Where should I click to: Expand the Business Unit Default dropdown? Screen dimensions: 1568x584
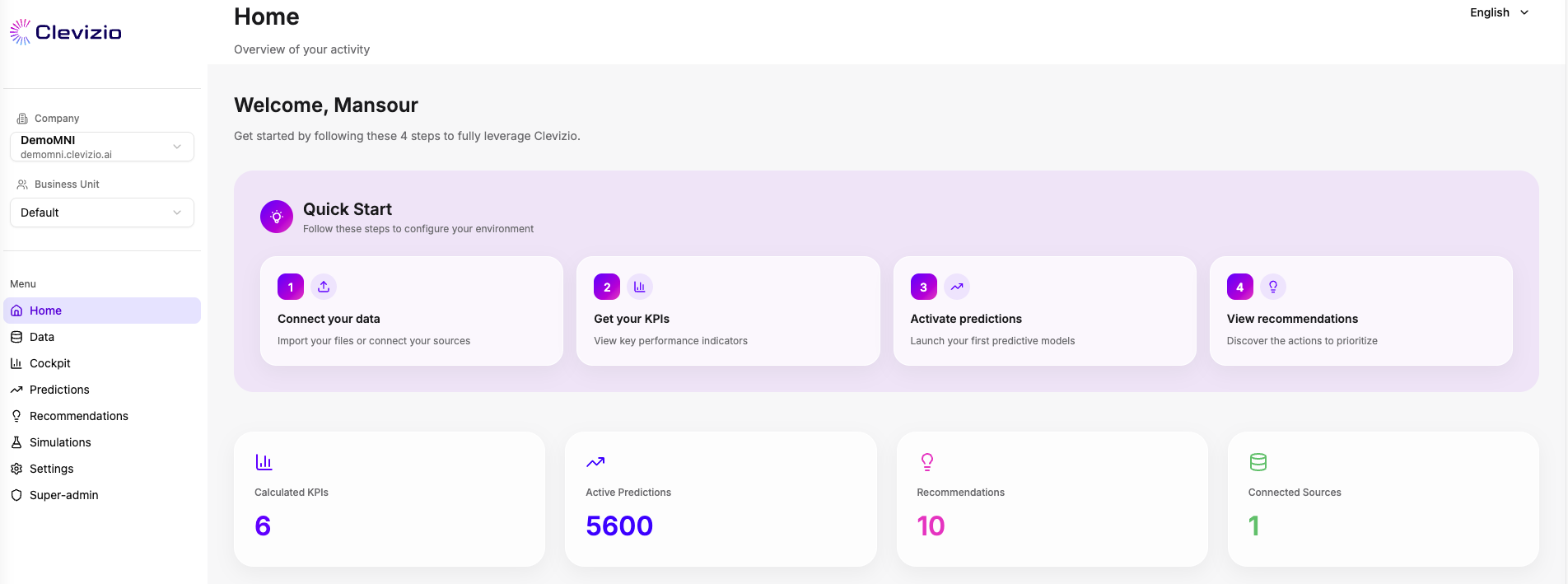point(102,213)
